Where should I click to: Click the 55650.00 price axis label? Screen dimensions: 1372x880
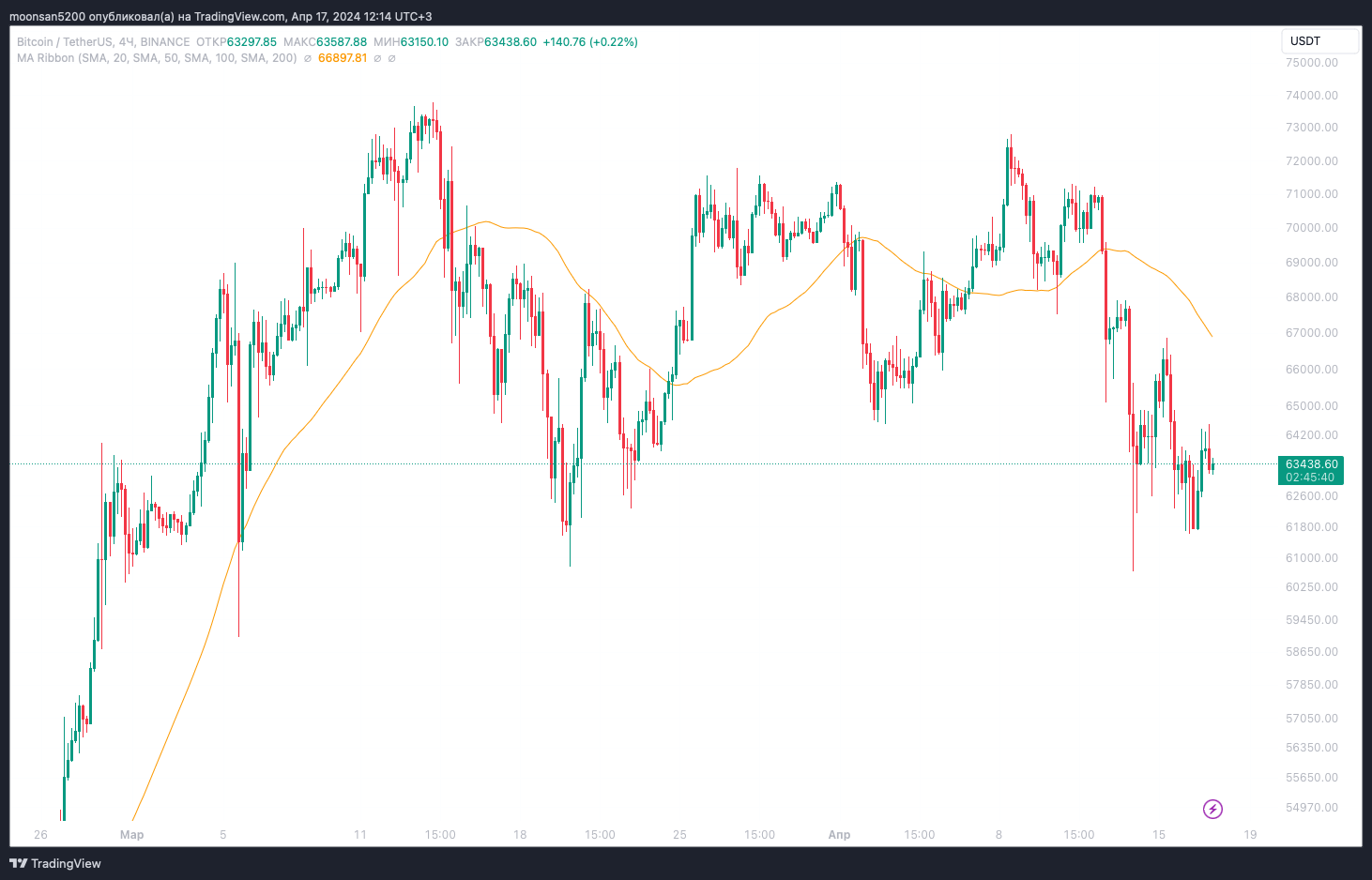tap(1312, 778)
